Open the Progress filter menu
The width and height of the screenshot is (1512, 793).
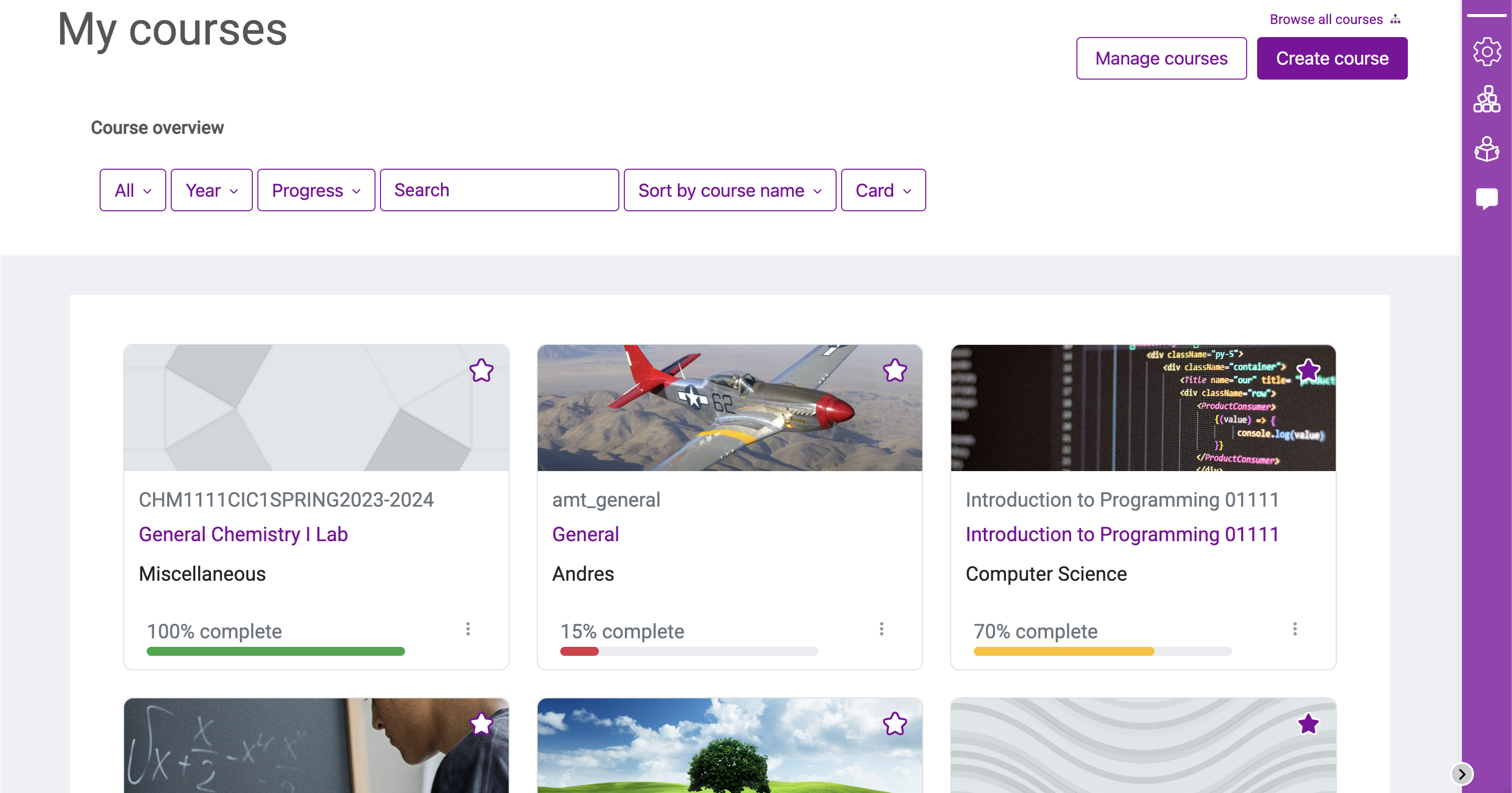pos(316,190)
